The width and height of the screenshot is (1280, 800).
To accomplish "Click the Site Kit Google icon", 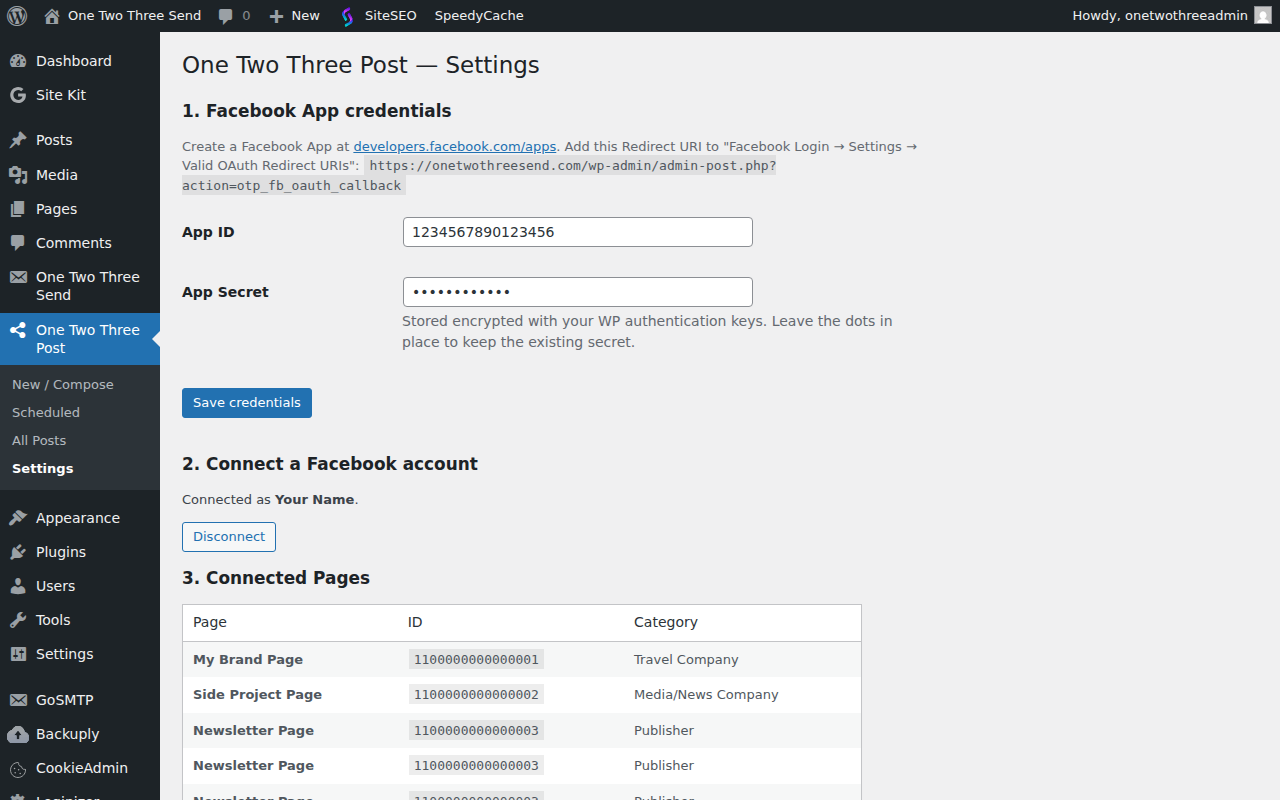I will point(18,95).
